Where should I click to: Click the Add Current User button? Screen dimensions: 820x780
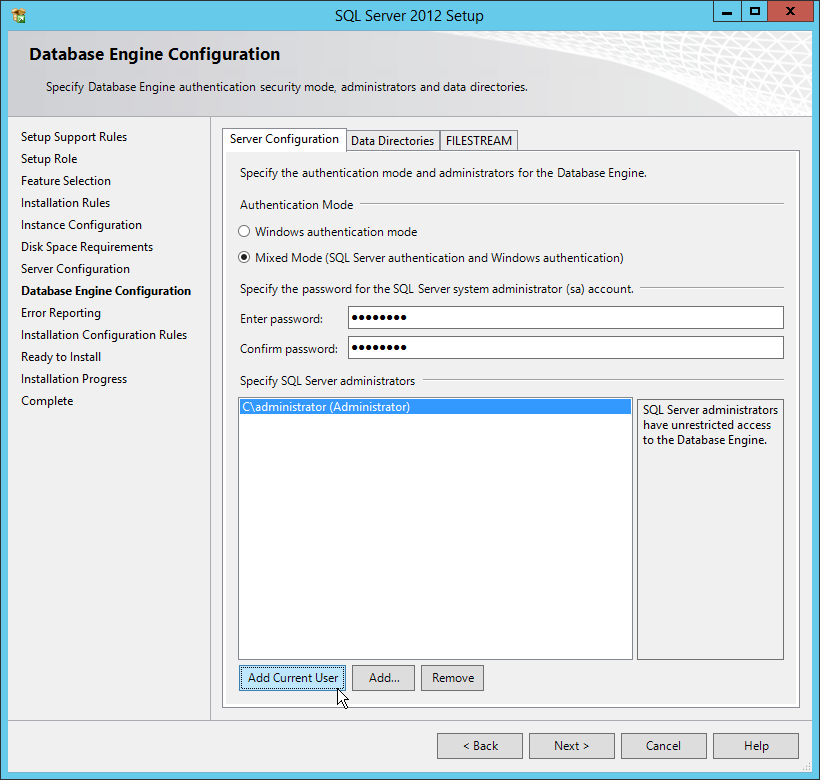pyautogui.click(x=292, y=677)
